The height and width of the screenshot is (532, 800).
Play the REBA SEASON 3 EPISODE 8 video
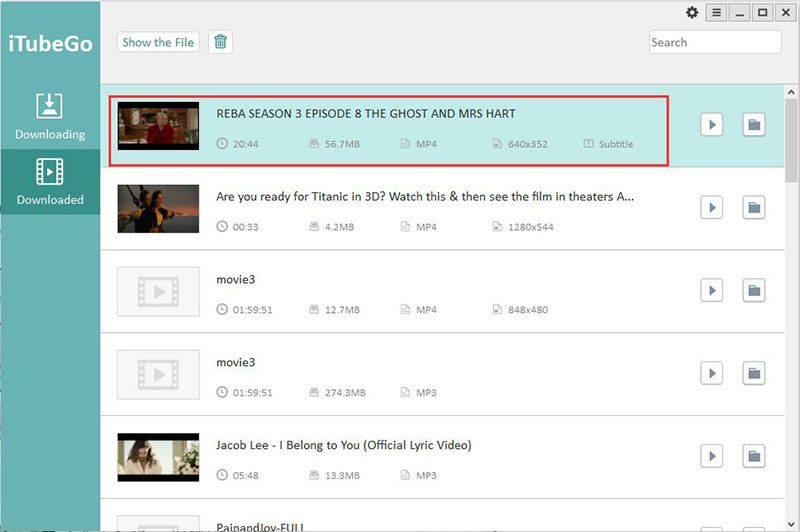click(712, 125)
